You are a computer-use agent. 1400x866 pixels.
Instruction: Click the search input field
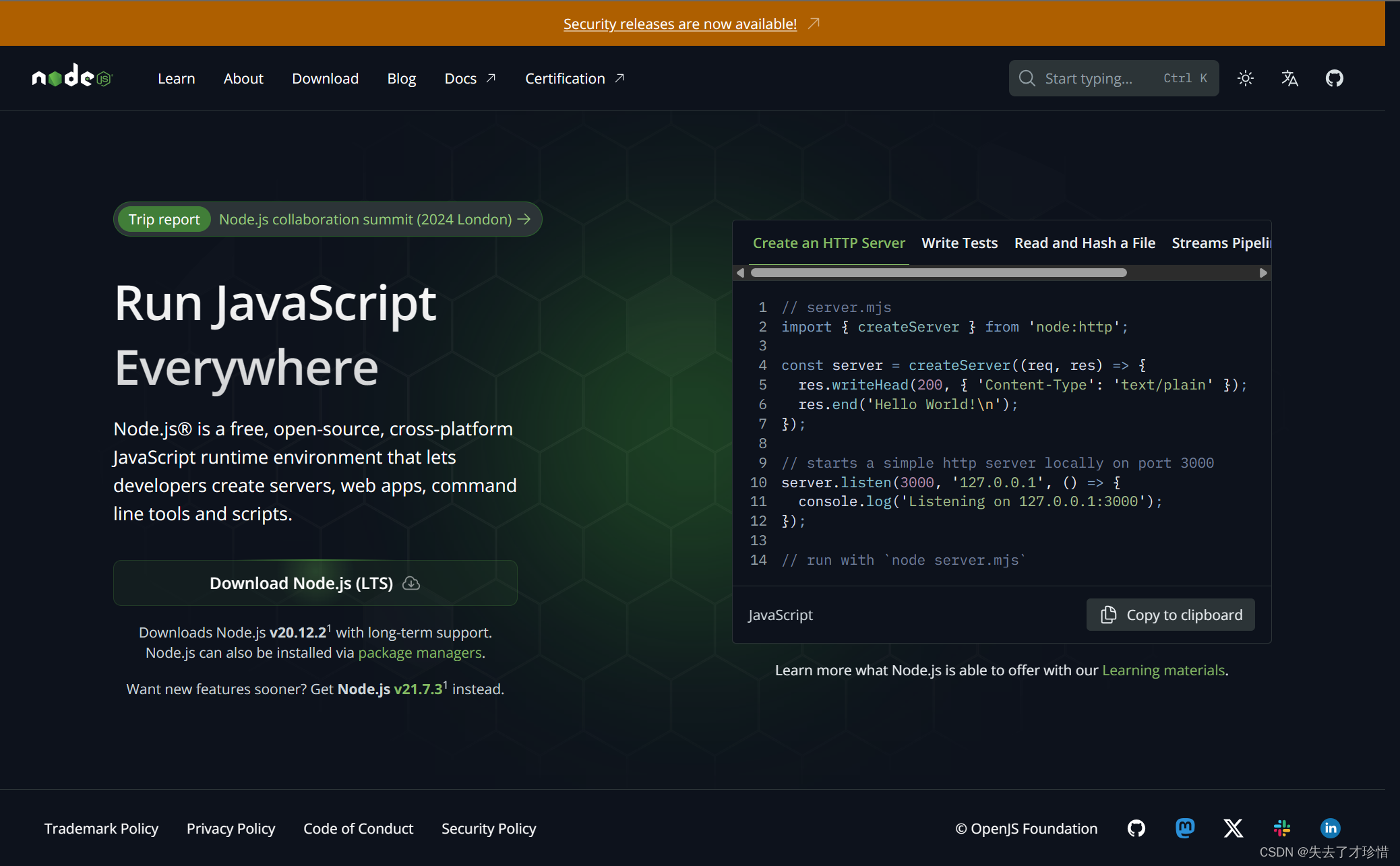(1113, 78)
